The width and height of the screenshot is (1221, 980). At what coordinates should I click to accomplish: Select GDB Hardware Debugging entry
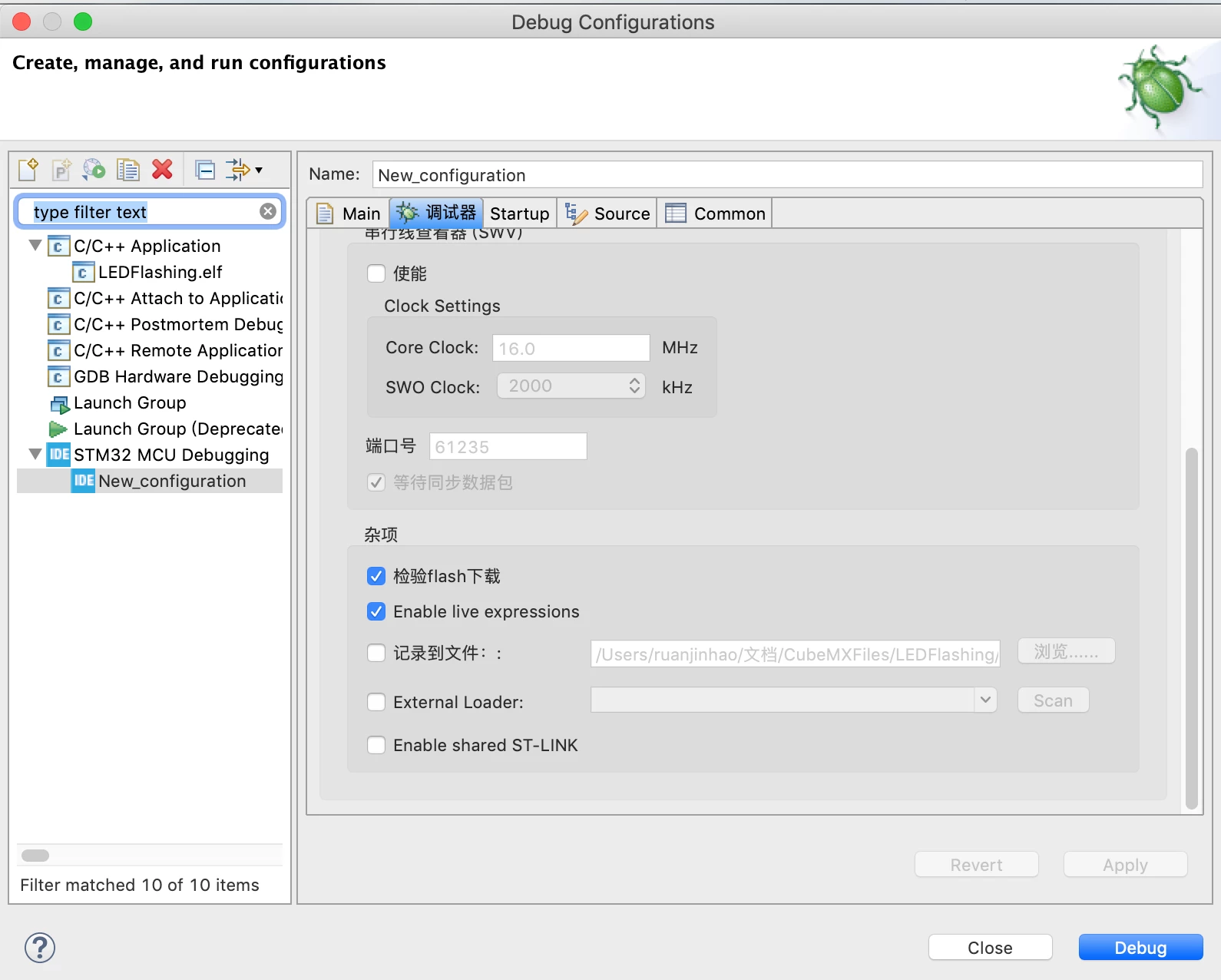(178, 376)
